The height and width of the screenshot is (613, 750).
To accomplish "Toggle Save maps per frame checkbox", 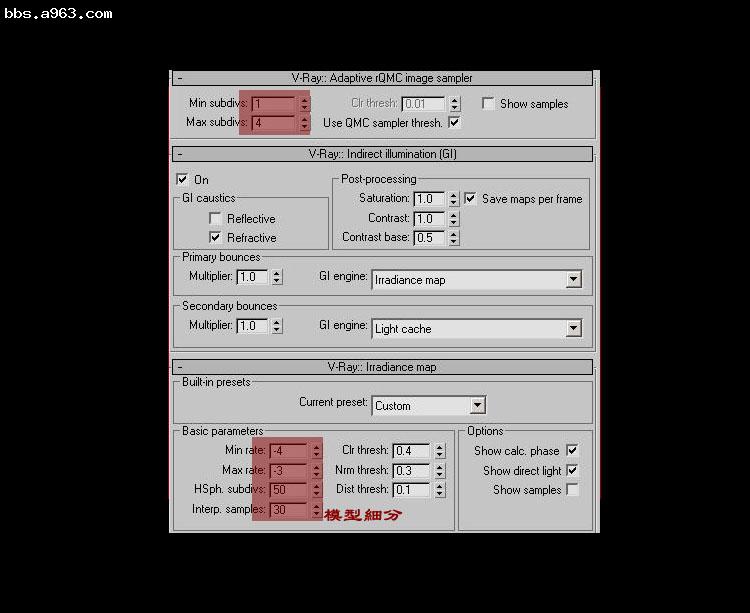I will [x=470, y=198].
